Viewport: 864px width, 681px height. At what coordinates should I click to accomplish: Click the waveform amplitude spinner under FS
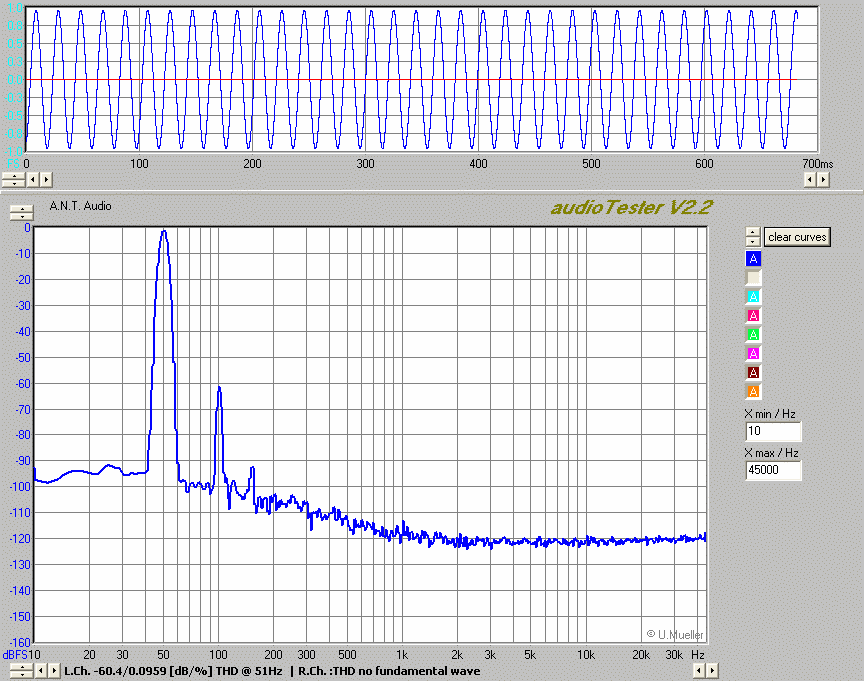[x=13, y=180]
